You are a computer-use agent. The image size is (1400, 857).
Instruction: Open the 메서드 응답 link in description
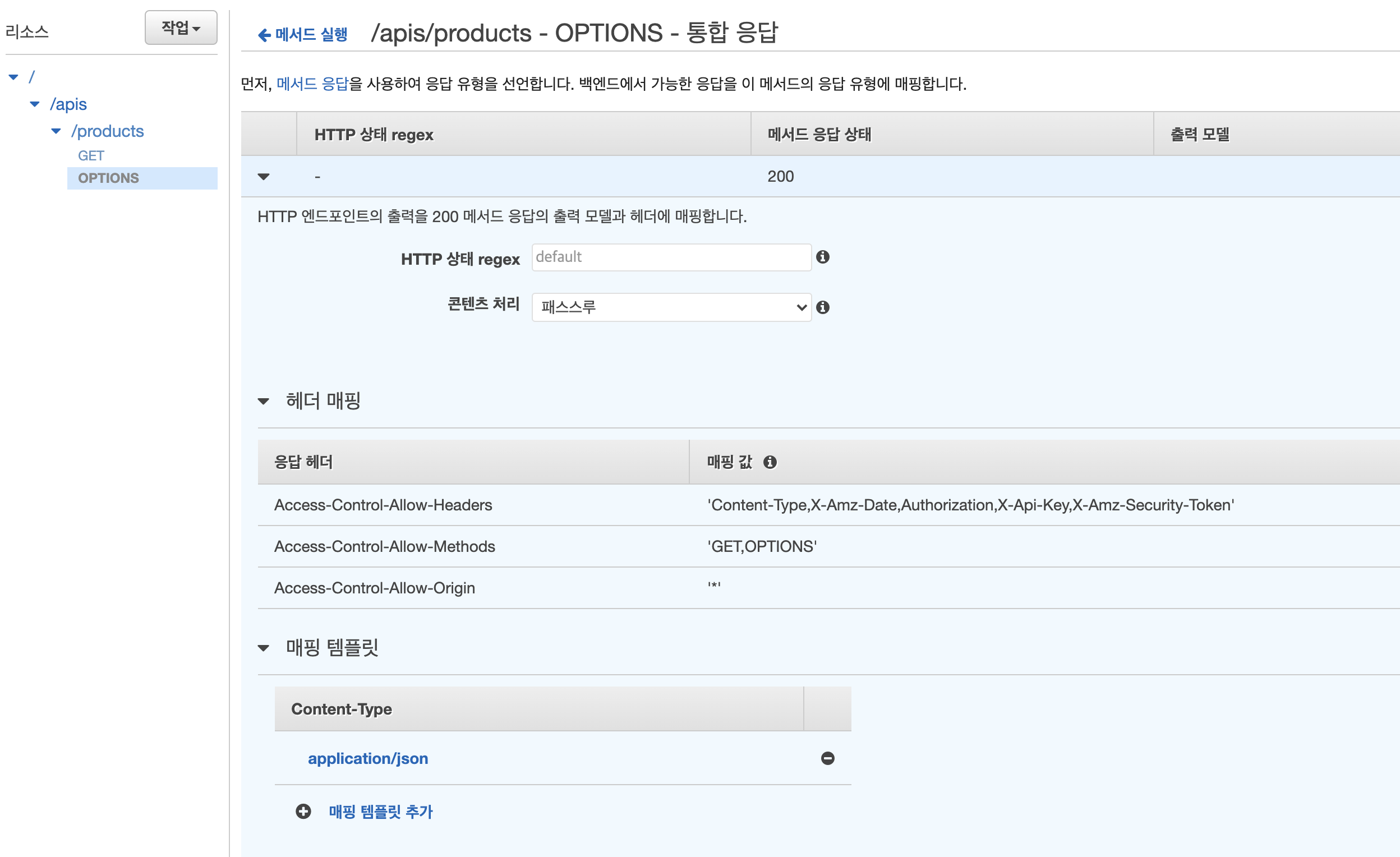pos(312,84)
